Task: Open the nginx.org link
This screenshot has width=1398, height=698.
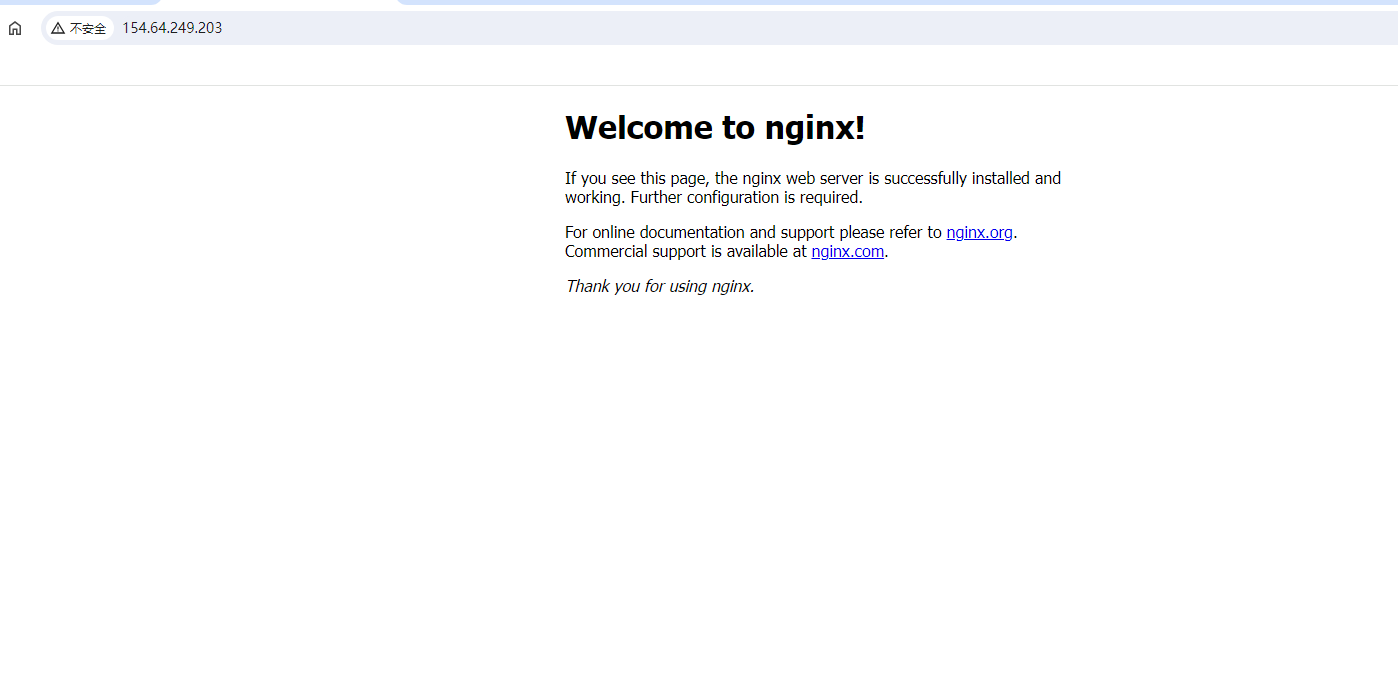Action: pos(979,232)
